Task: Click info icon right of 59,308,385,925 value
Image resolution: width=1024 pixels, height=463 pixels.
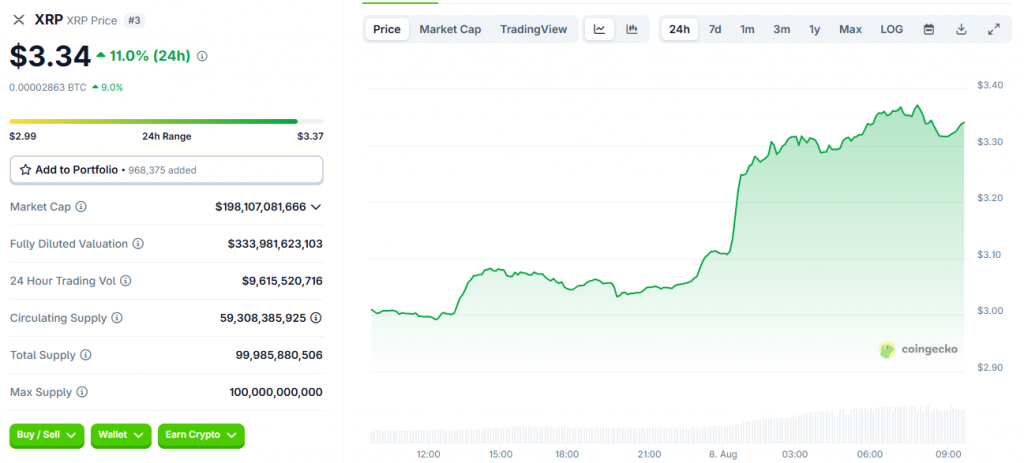Action: [x=316, y=318]
